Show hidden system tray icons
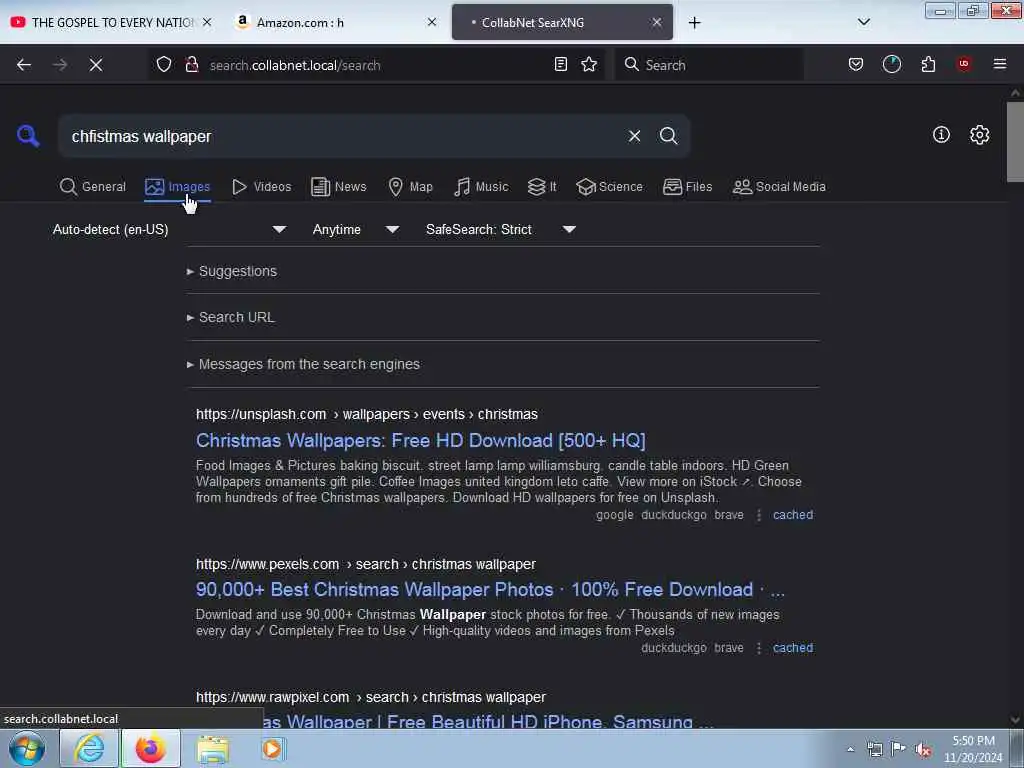The image size is (1024, 768). click(x=850, y=749)
